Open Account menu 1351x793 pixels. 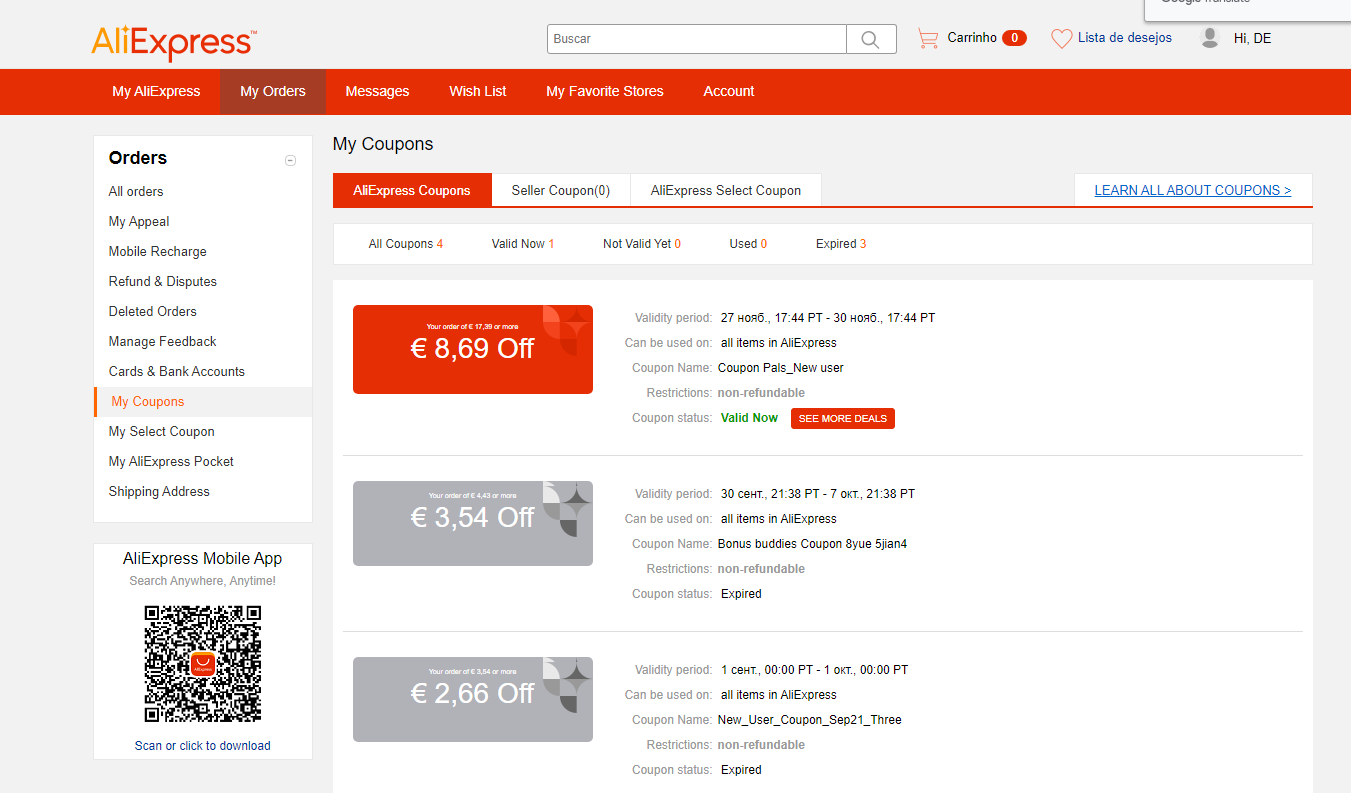tap(729, 91)
